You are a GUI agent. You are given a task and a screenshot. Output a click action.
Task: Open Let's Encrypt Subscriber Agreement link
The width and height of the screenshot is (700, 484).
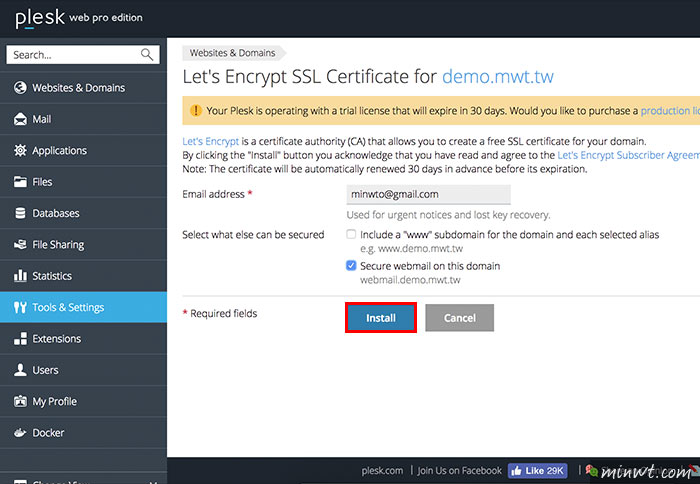pyautogui.click(x=629, y=155)
